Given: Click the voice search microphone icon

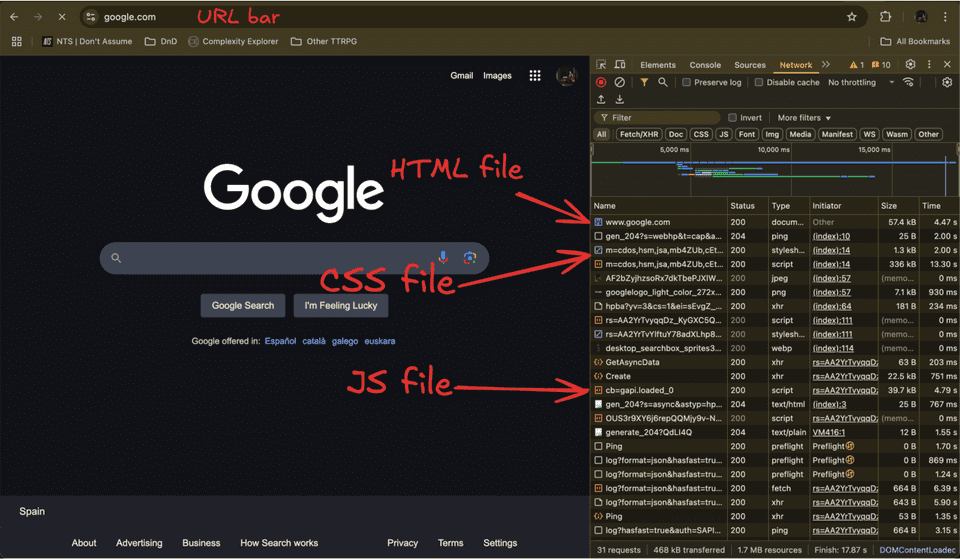Looking at the screenshot, I should 443,258.
